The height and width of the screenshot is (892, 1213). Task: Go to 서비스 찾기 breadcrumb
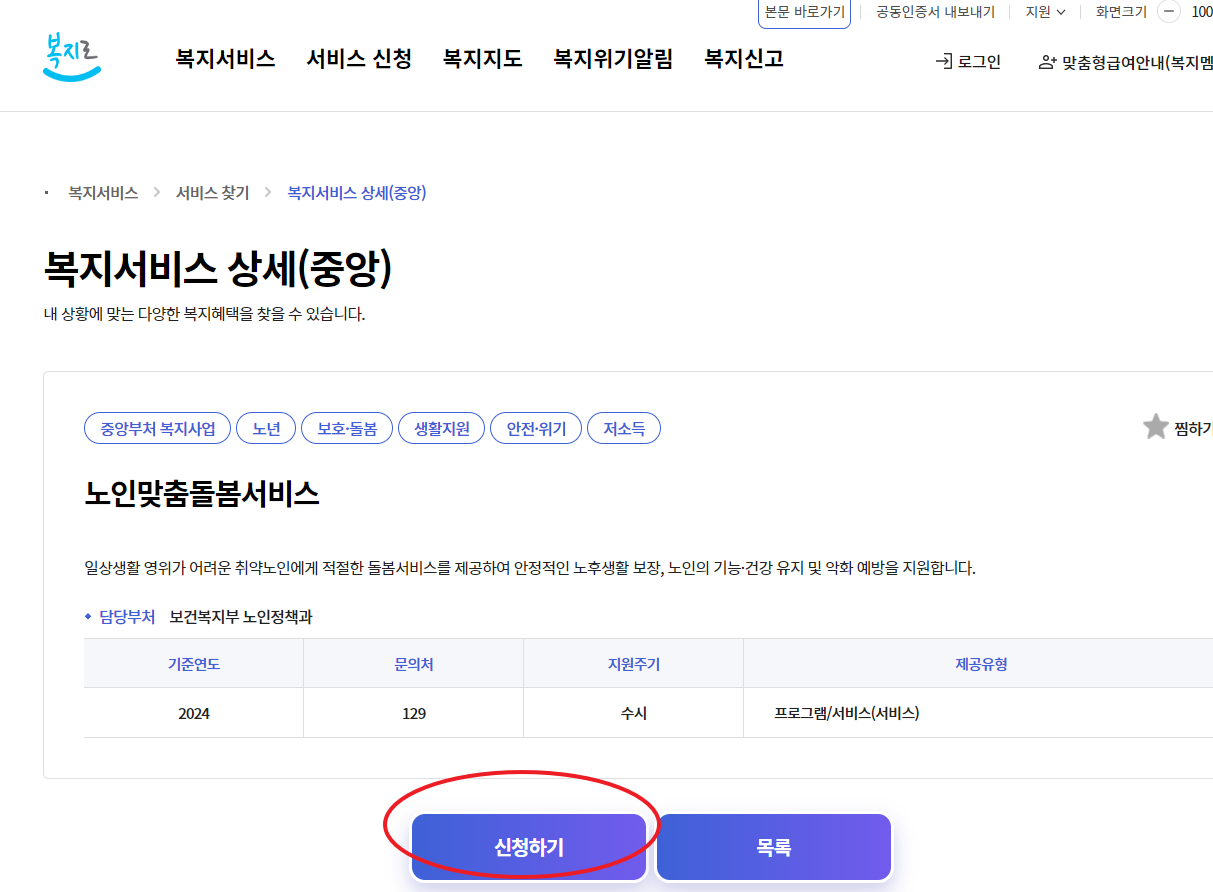[x=213, y=192]
